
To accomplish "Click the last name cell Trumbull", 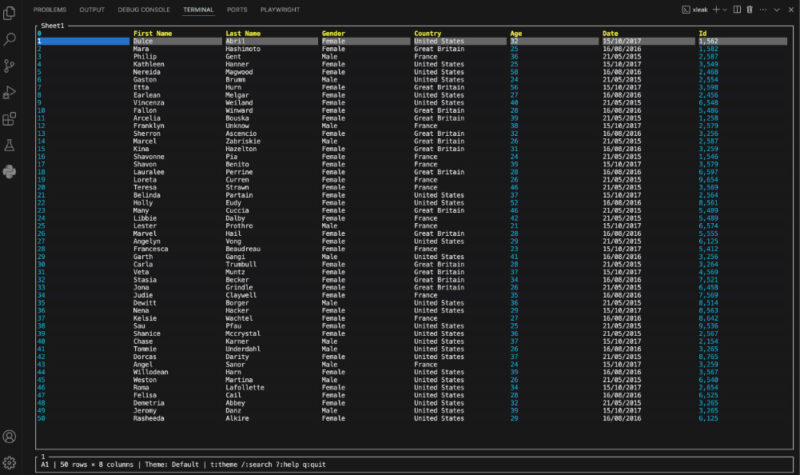I will [x=241, y=264].
